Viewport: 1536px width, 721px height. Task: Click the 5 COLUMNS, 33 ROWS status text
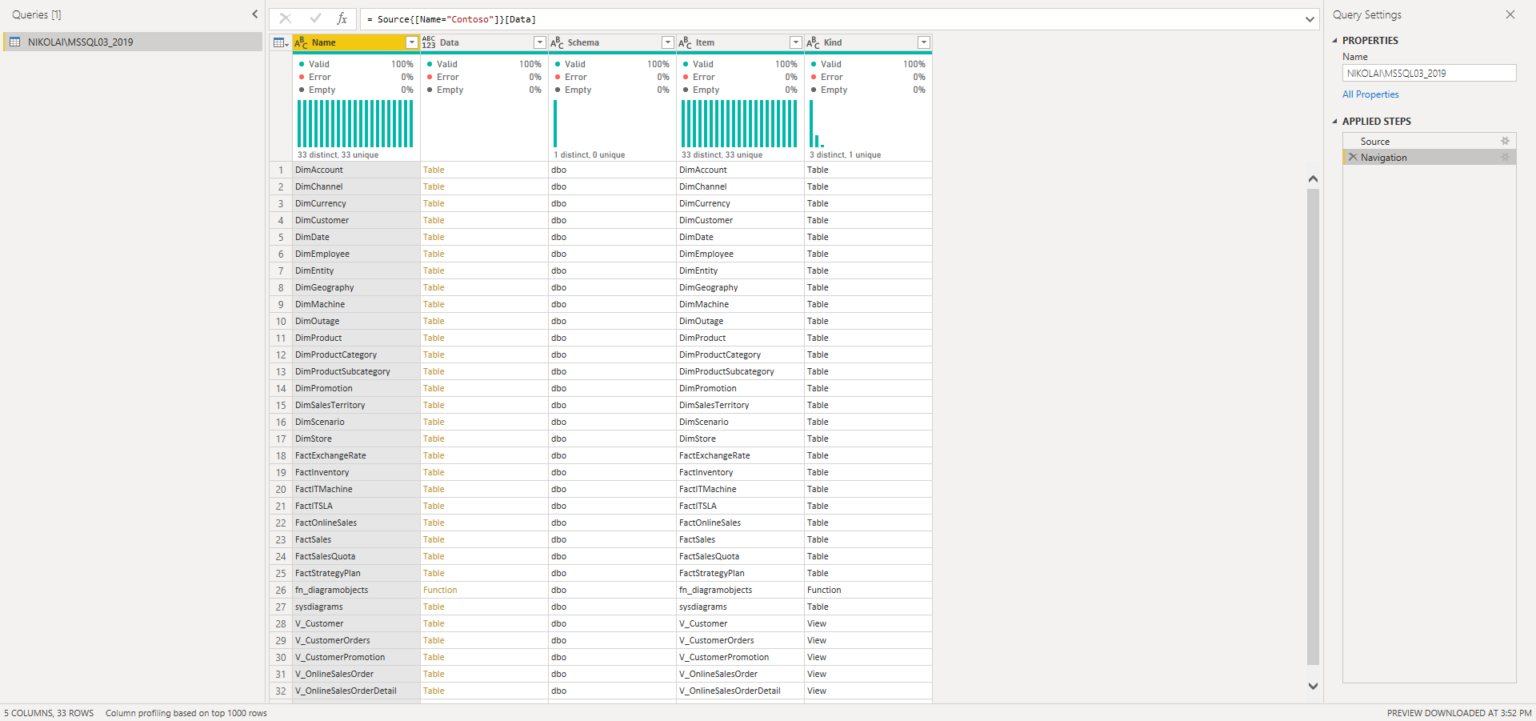pos(49,713)
